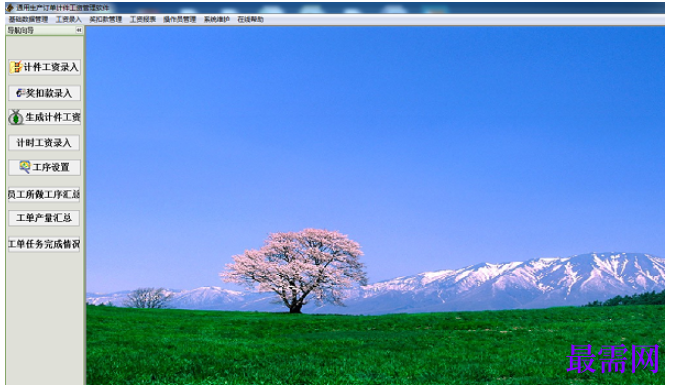
Task: Open the 工资报表 menu
Action: 143,19
